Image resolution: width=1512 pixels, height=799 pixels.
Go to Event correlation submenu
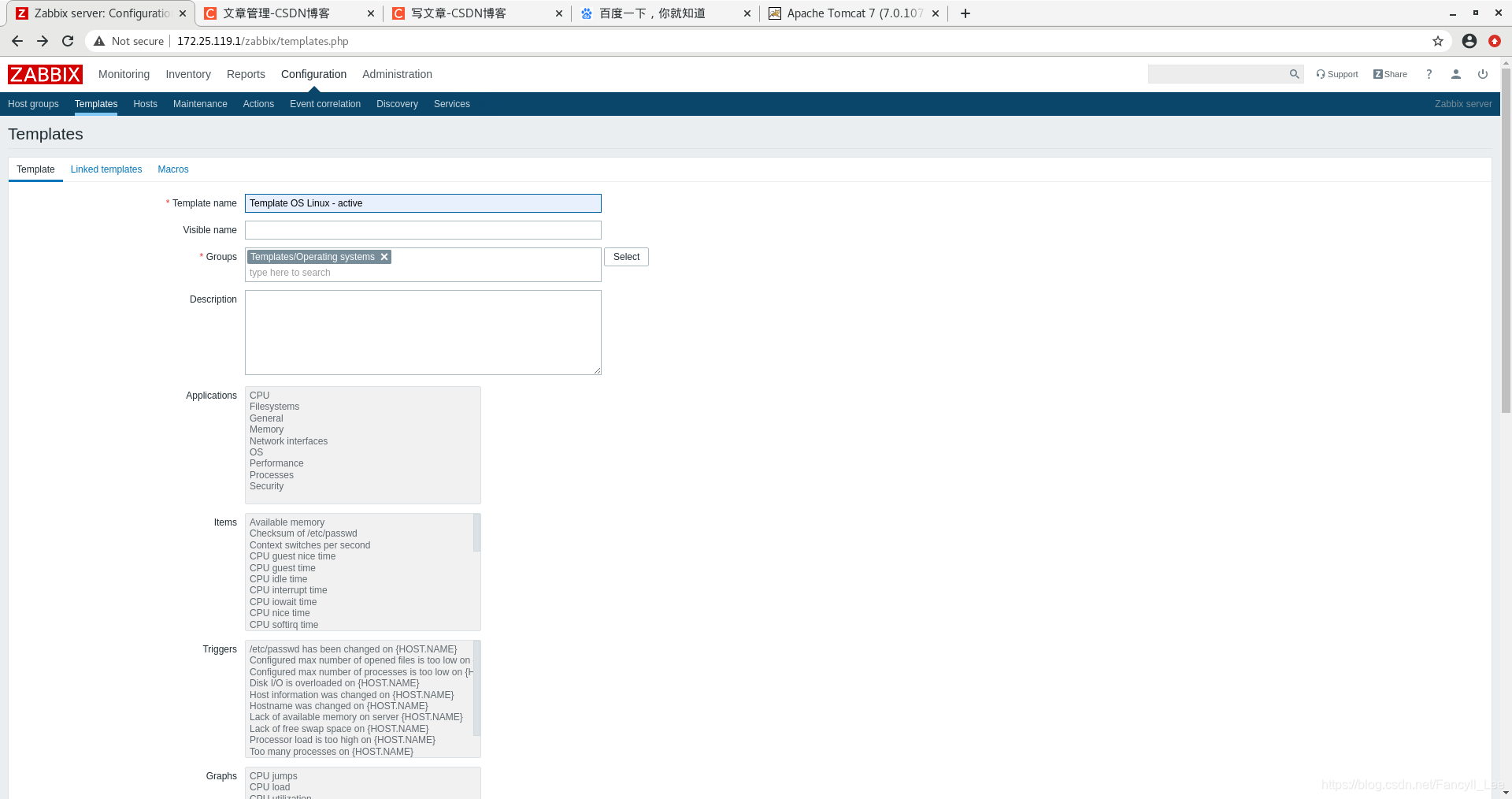[x=325, y=104]
